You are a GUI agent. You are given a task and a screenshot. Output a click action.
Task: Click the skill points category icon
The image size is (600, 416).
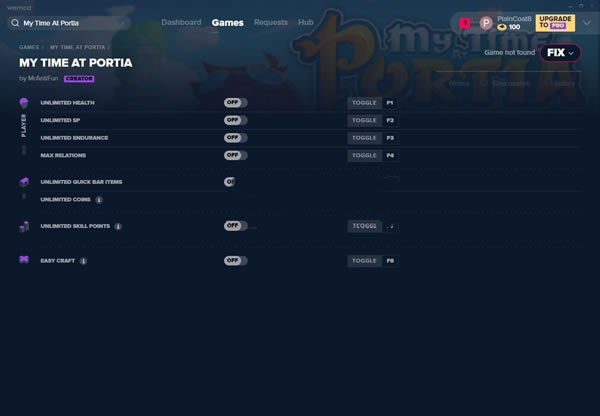[x=24, y=227]
